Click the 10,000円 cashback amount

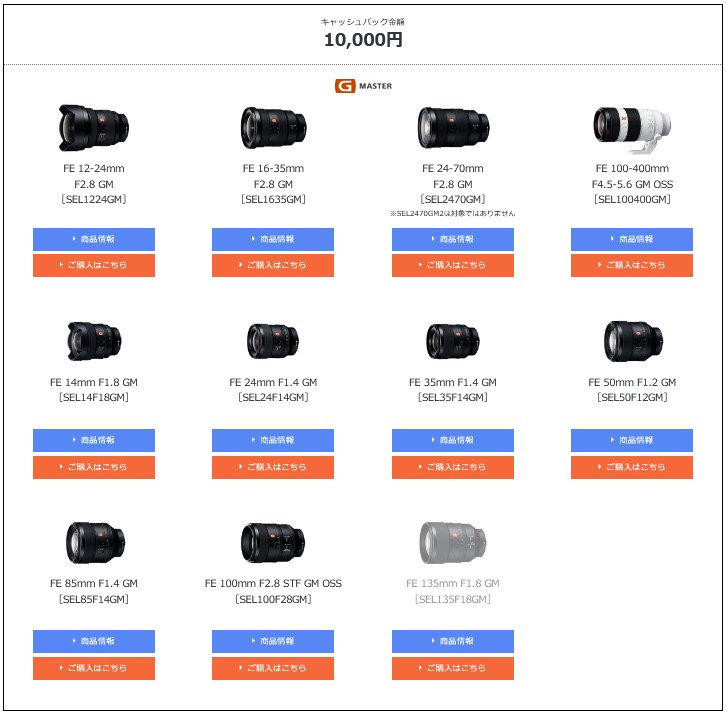coord(363,40)
